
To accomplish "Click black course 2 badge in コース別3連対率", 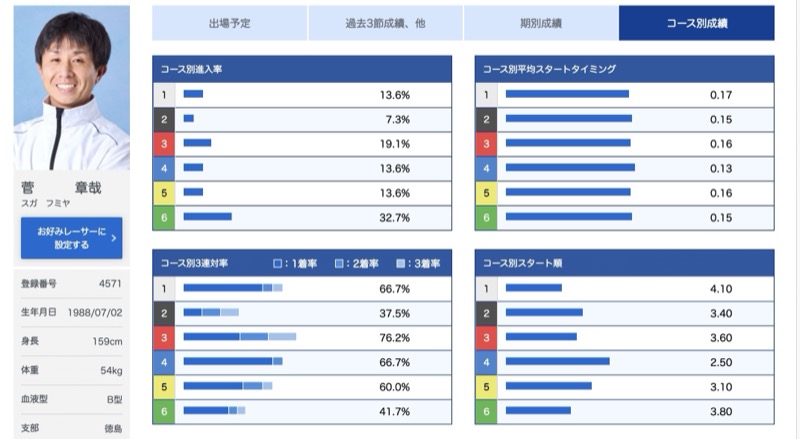I will coord(164,313).
